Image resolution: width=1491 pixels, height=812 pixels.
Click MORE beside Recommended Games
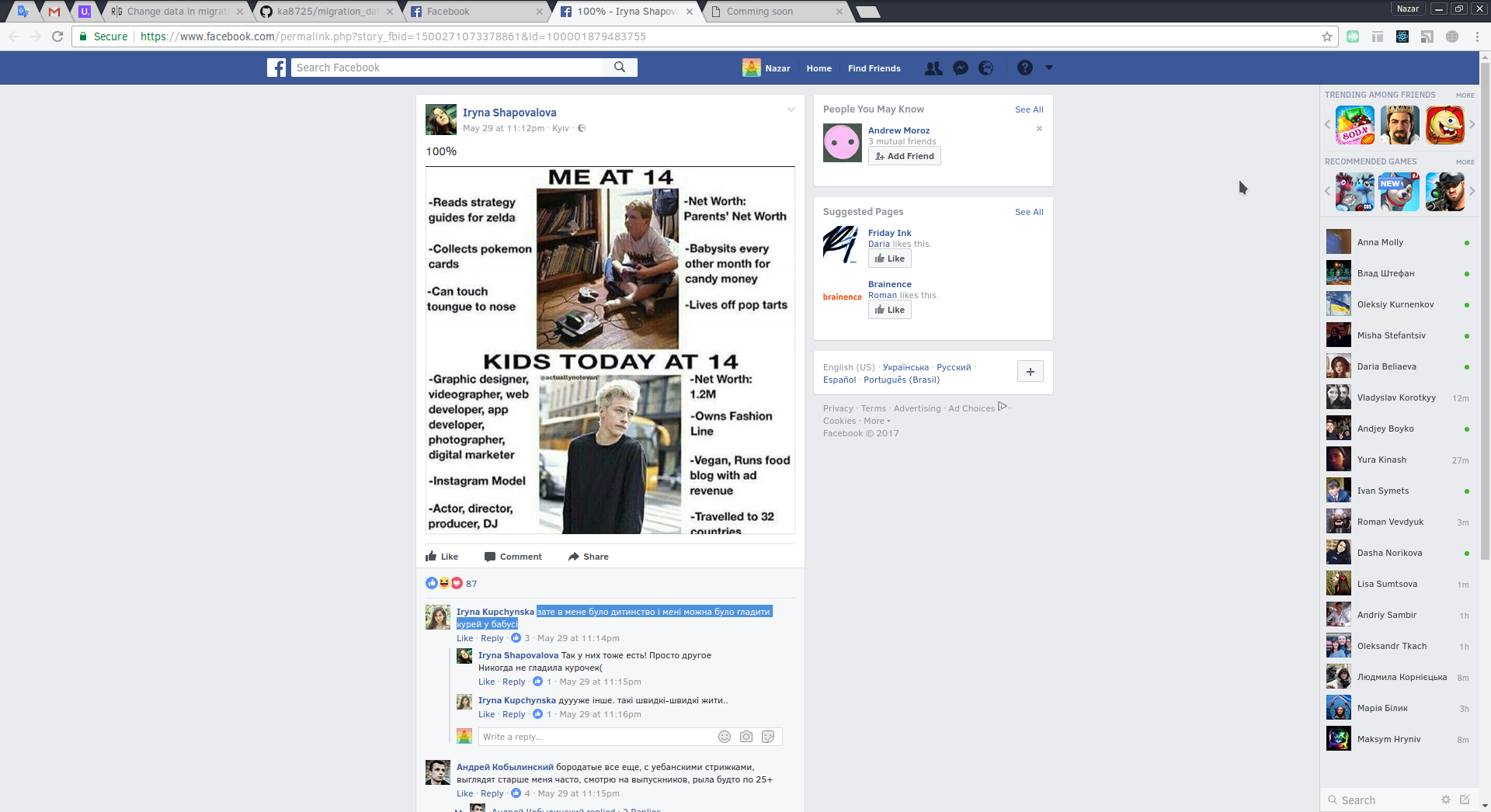1465,162
